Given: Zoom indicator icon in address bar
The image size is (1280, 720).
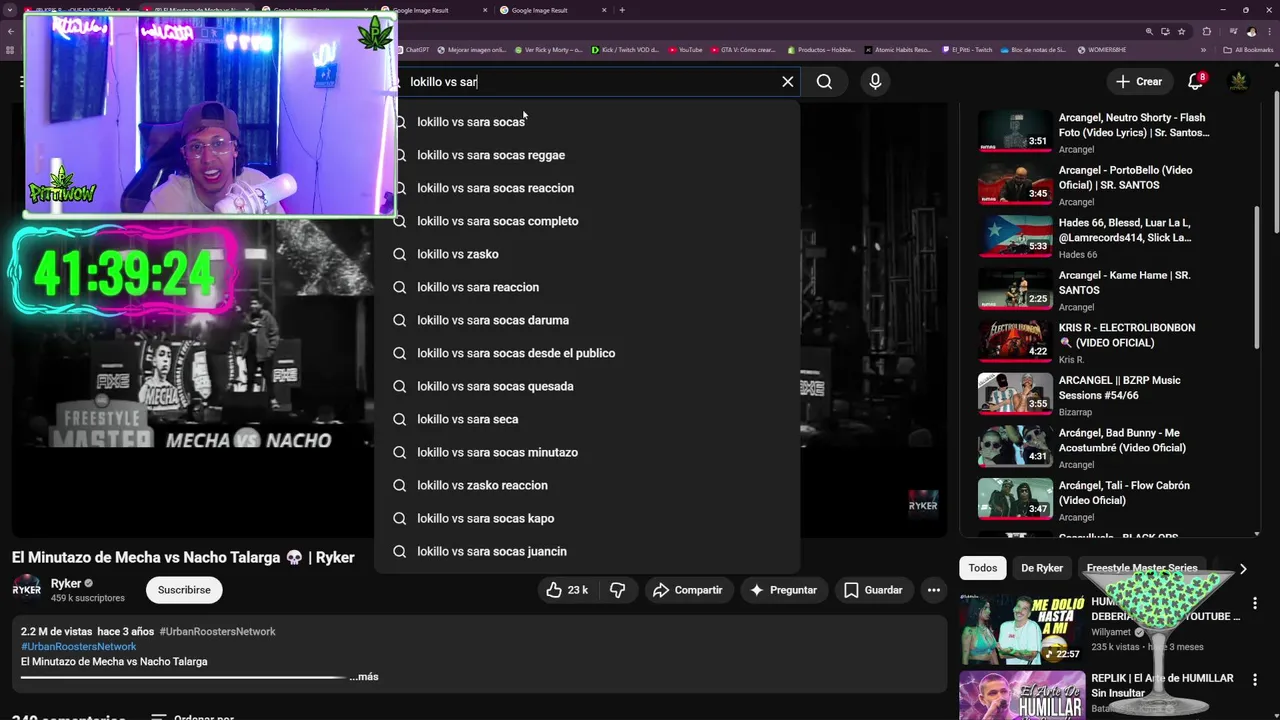Looking at the screenshot, I should click(1150, 31).
